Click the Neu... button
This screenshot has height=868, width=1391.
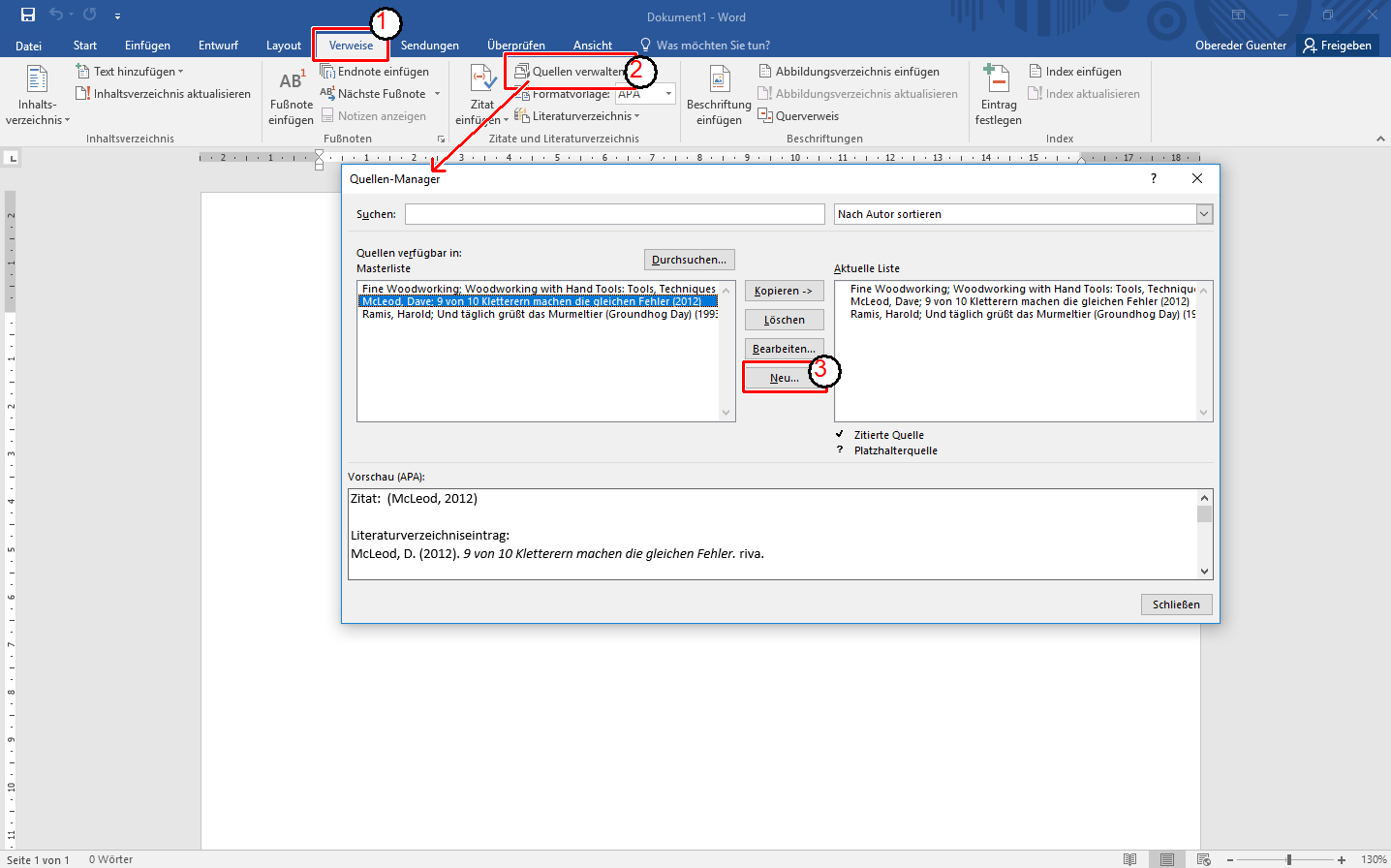coord(784,378)
